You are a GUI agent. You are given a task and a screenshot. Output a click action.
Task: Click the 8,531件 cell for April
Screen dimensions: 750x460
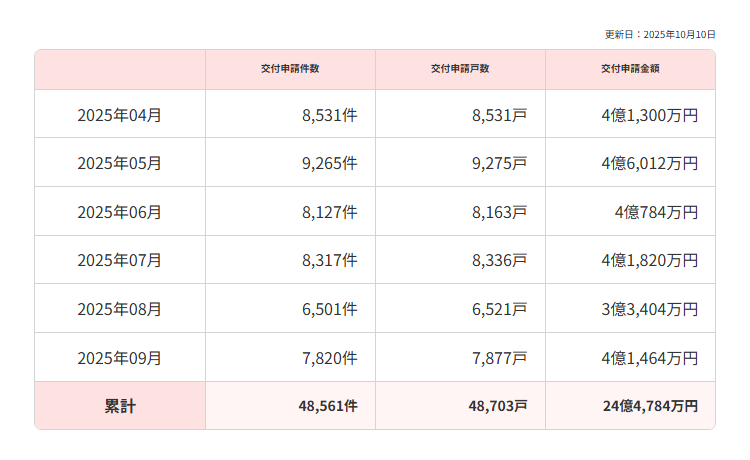[329, 115]
